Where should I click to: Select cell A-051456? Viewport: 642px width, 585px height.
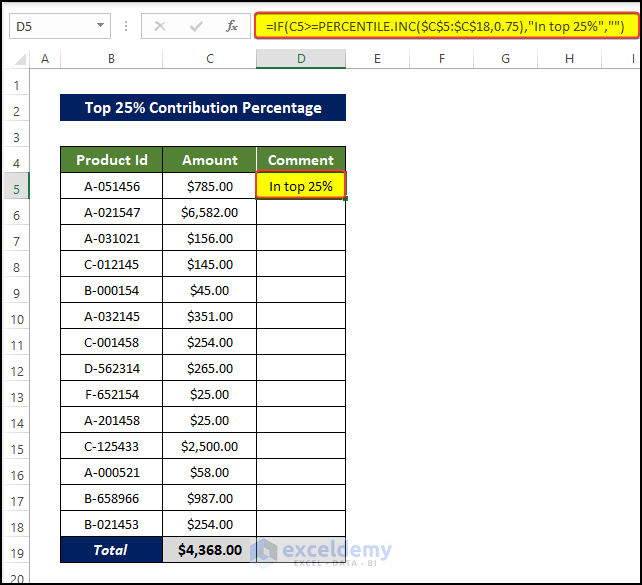pos(111,186)
